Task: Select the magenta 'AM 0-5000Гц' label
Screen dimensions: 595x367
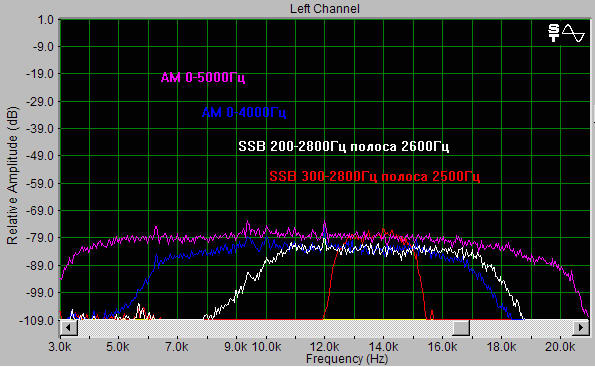Action: click(x=203, y=78)
